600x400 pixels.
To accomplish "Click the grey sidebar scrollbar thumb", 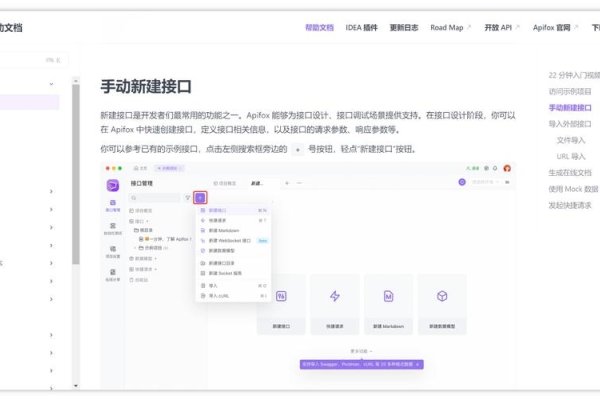I will 76,174.
